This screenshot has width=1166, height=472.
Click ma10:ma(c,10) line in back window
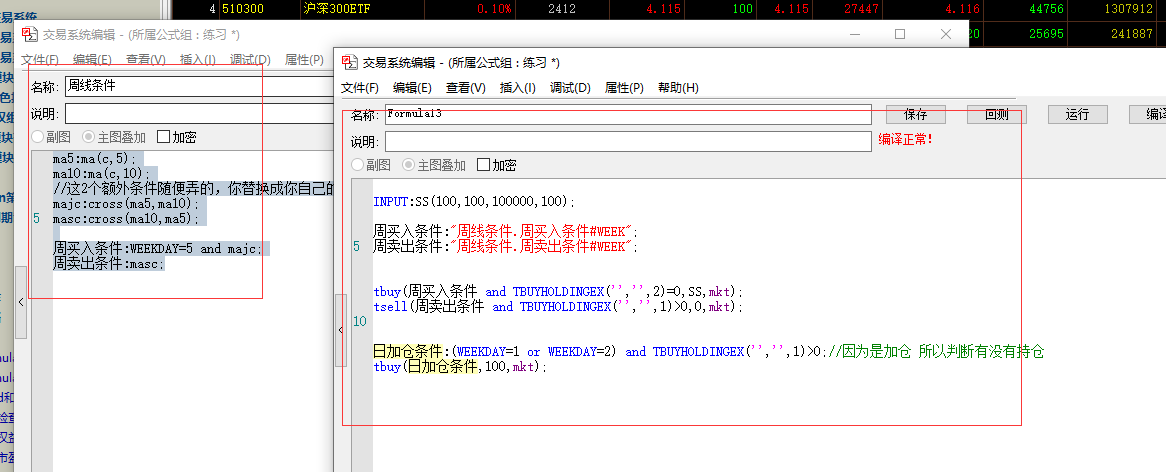101,172
